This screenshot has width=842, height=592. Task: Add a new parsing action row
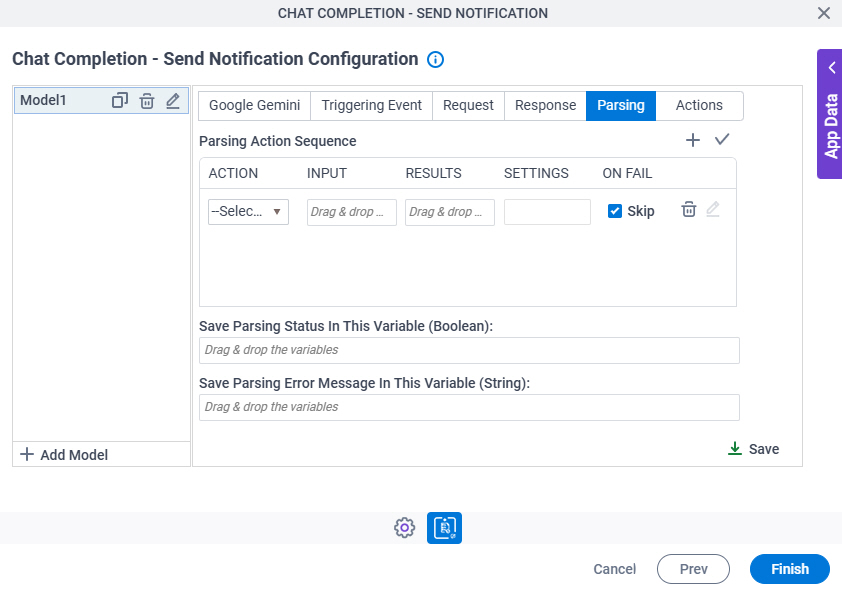tap(693, 140)
